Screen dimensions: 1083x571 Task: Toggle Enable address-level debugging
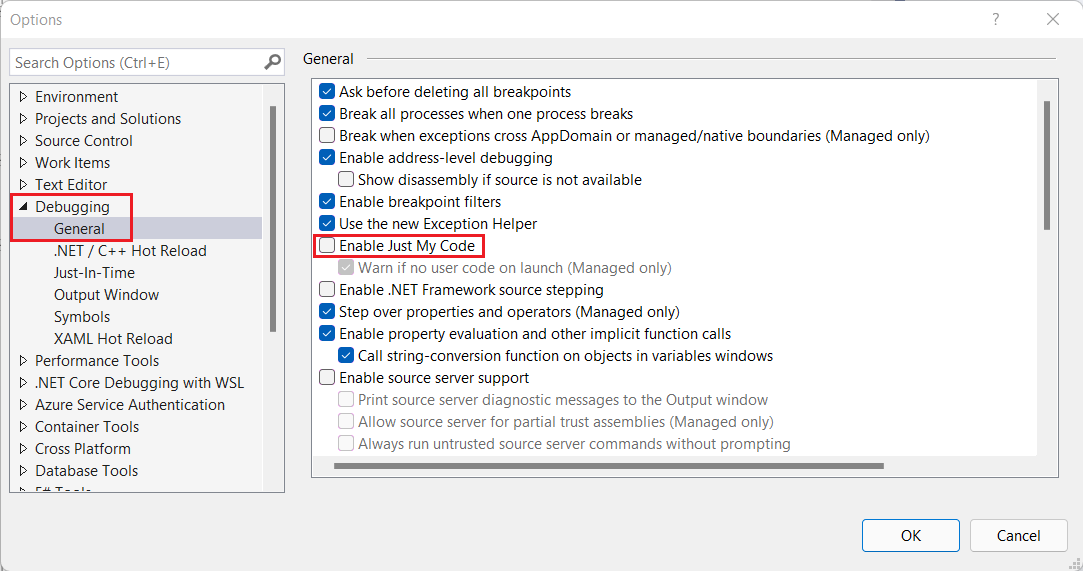pos(327,158)
